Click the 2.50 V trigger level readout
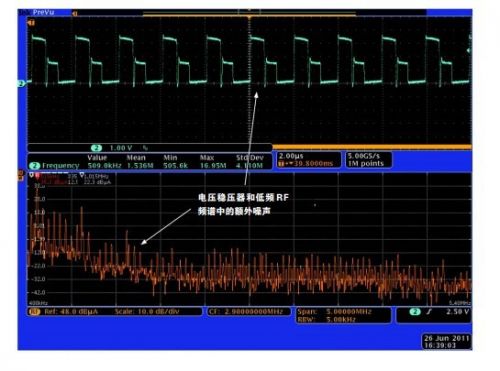 [458, 312]
